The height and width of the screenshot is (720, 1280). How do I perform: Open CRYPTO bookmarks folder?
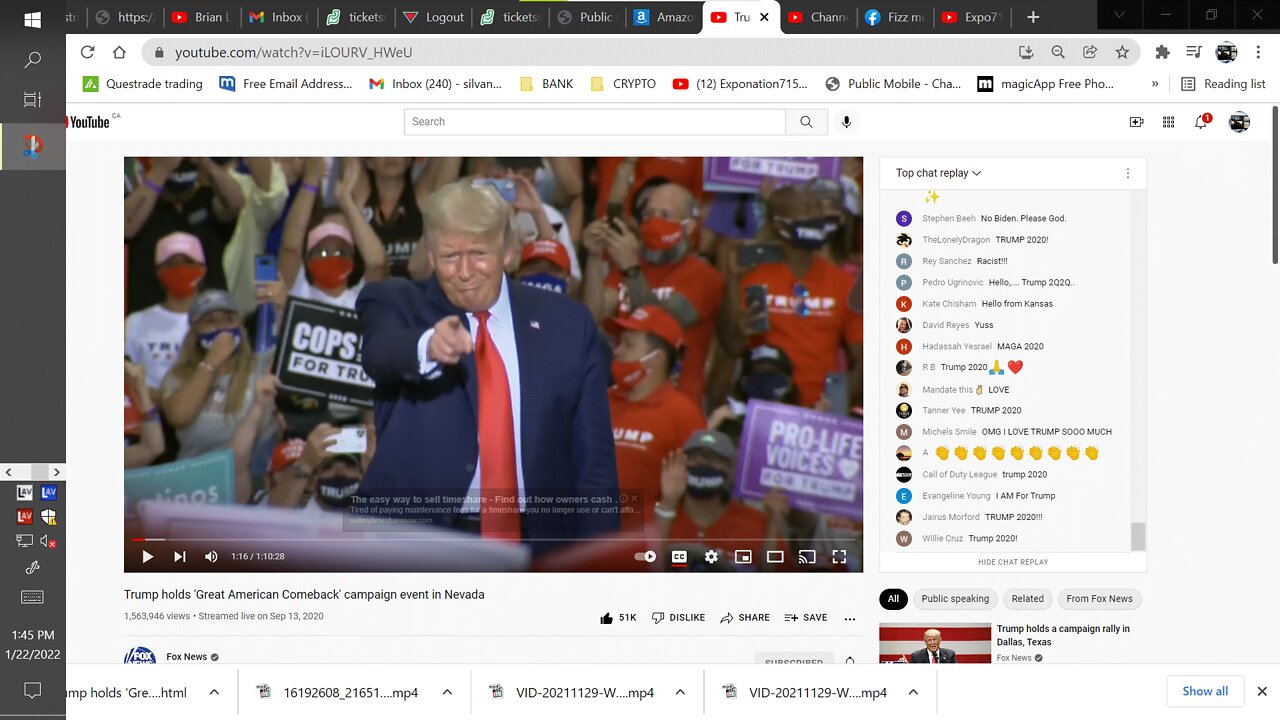pos(622,84)
